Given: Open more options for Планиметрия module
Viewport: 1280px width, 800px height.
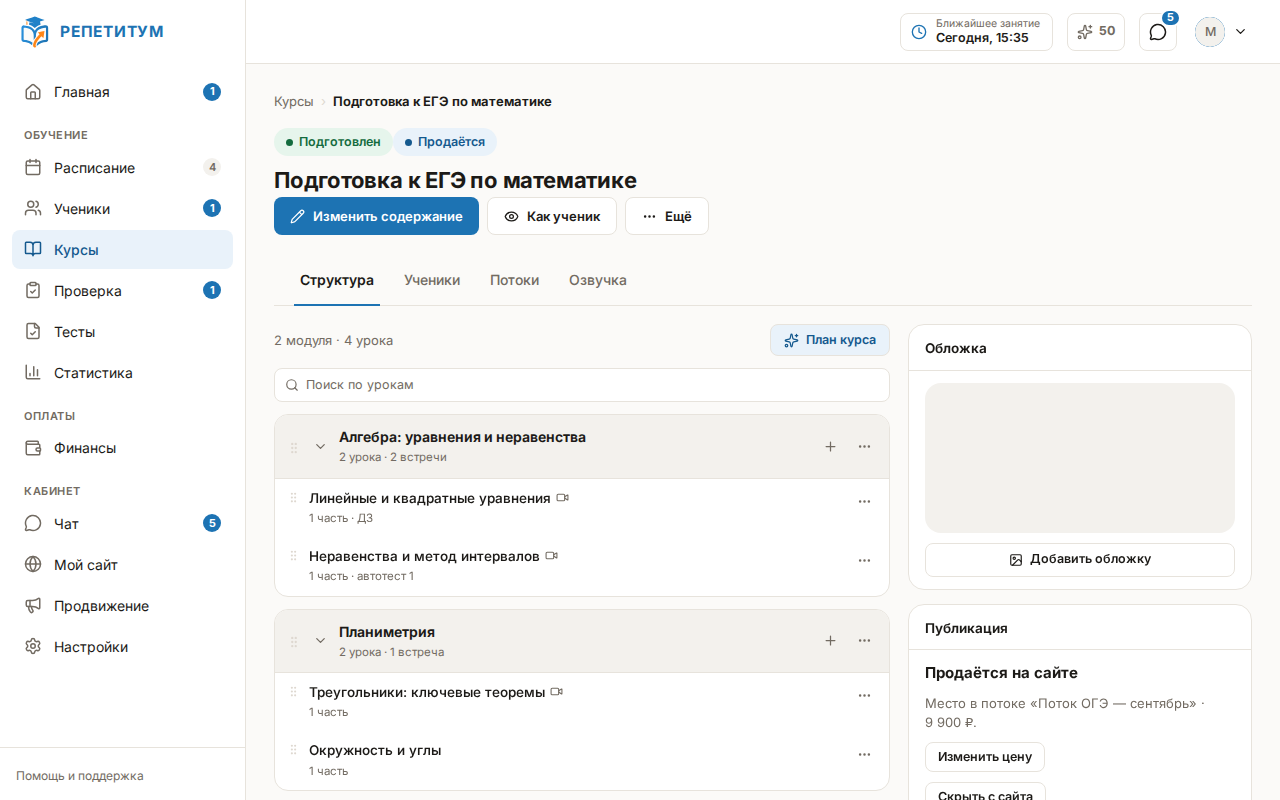Looking at the screenshot, I should (x=865, y=641).
